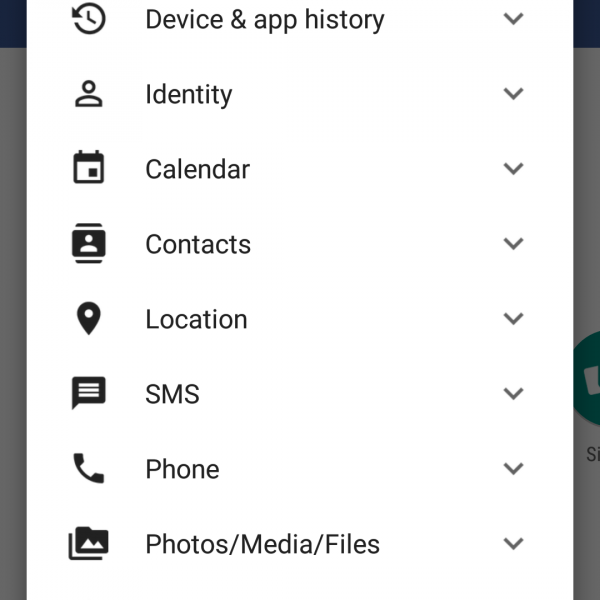
Task: Open the Contacts permission details arrow
Action: tap(513, 244)
